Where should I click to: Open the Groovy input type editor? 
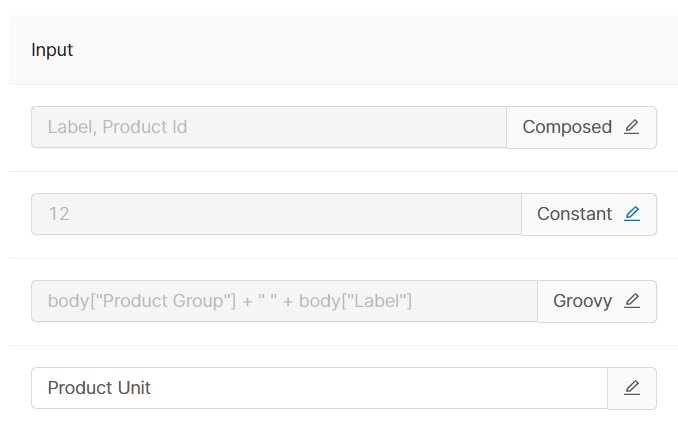tap(596, 301)
